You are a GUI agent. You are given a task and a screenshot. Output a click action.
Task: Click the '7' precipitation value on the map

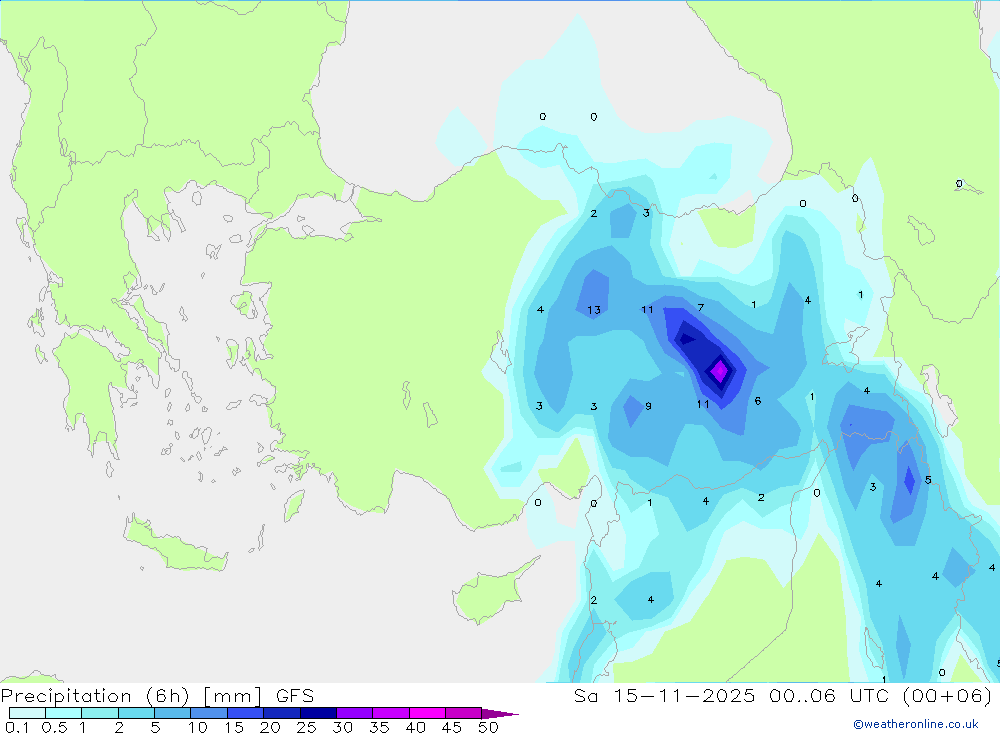700,307
